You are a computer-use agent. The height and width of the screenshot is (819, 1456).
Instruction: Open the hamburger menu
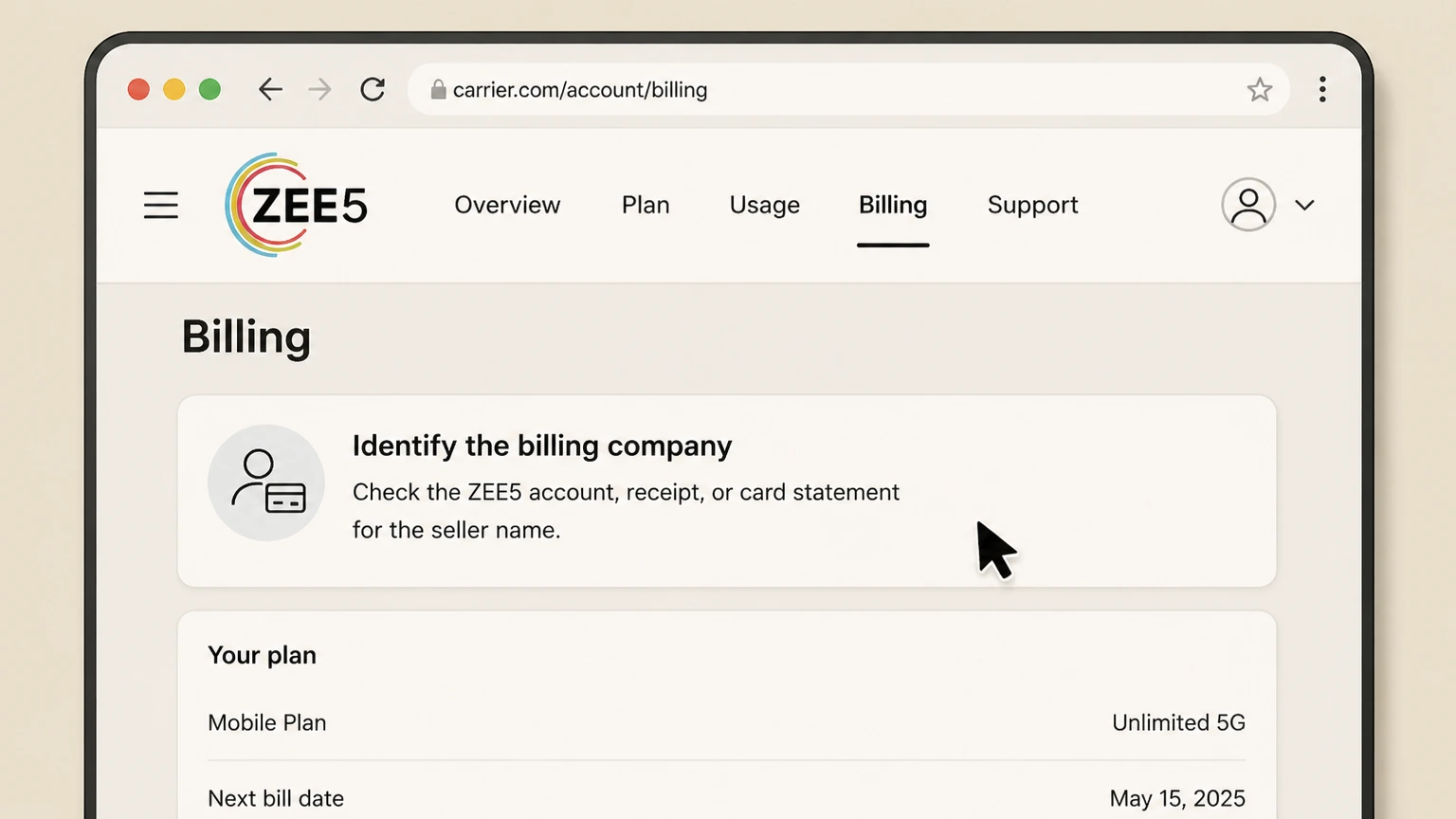point(161,205)
